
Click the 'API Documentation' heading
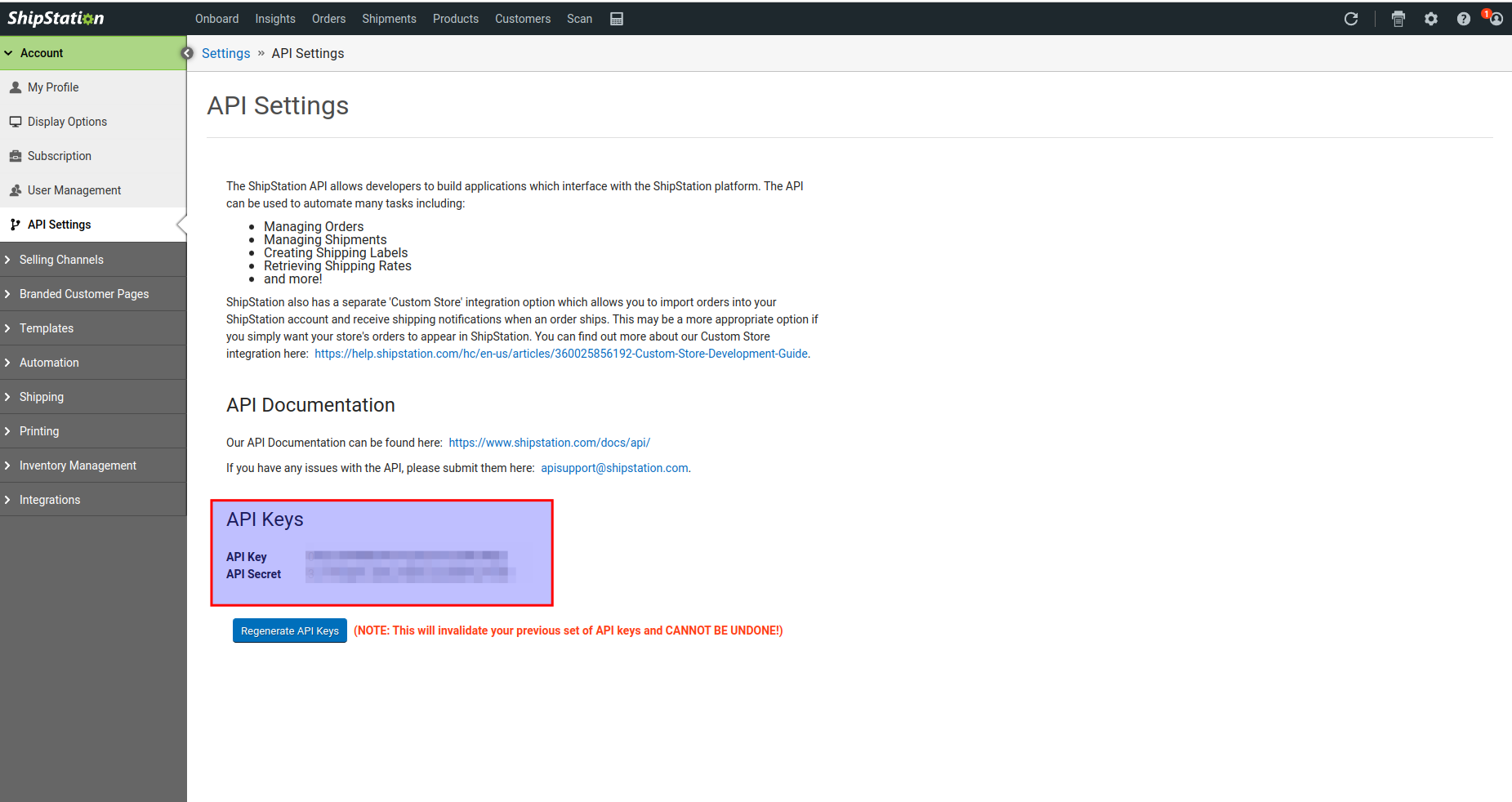[310, 405]
